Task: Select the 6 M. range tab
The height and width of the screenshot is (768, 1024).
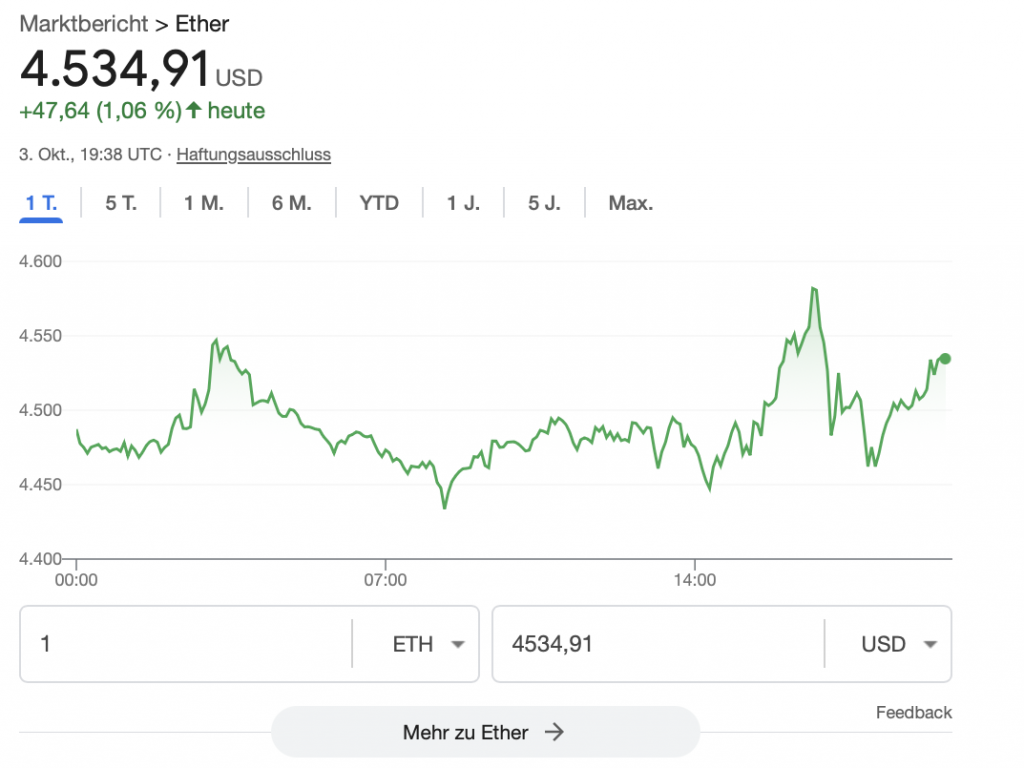Action: [x=292, y=203]
